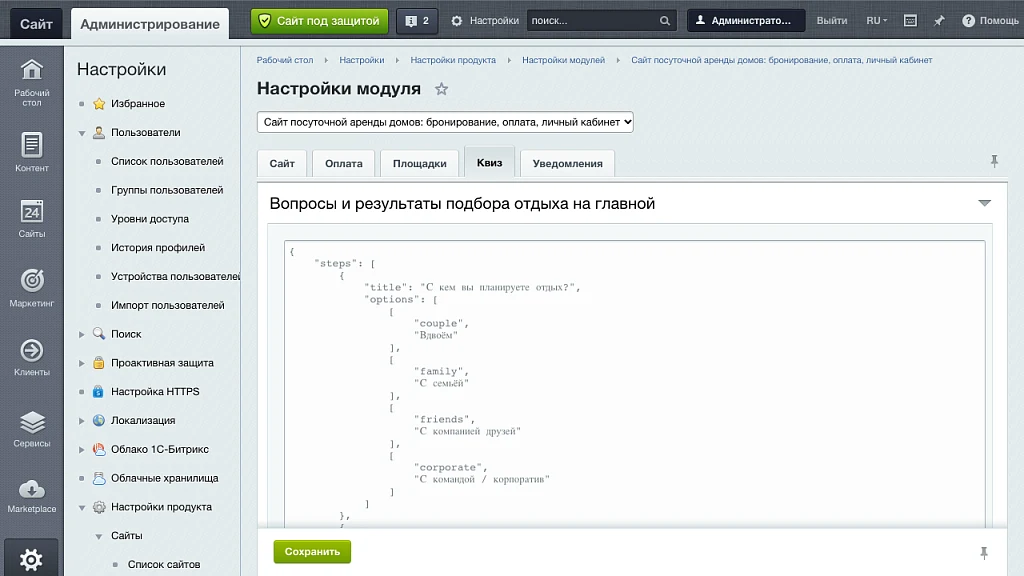Open Помощь help in top bar
1024x576 pixels.
[990, 21]
